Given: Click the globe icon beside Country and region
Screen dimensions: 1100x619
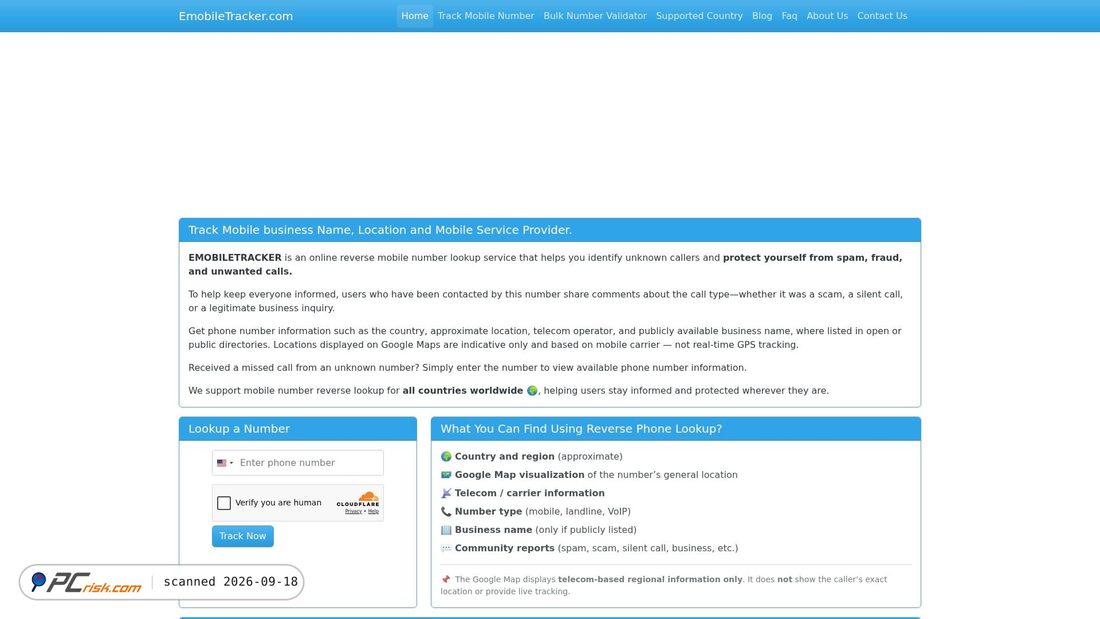Looking at the screenshot, I should [x=446, y=457].
